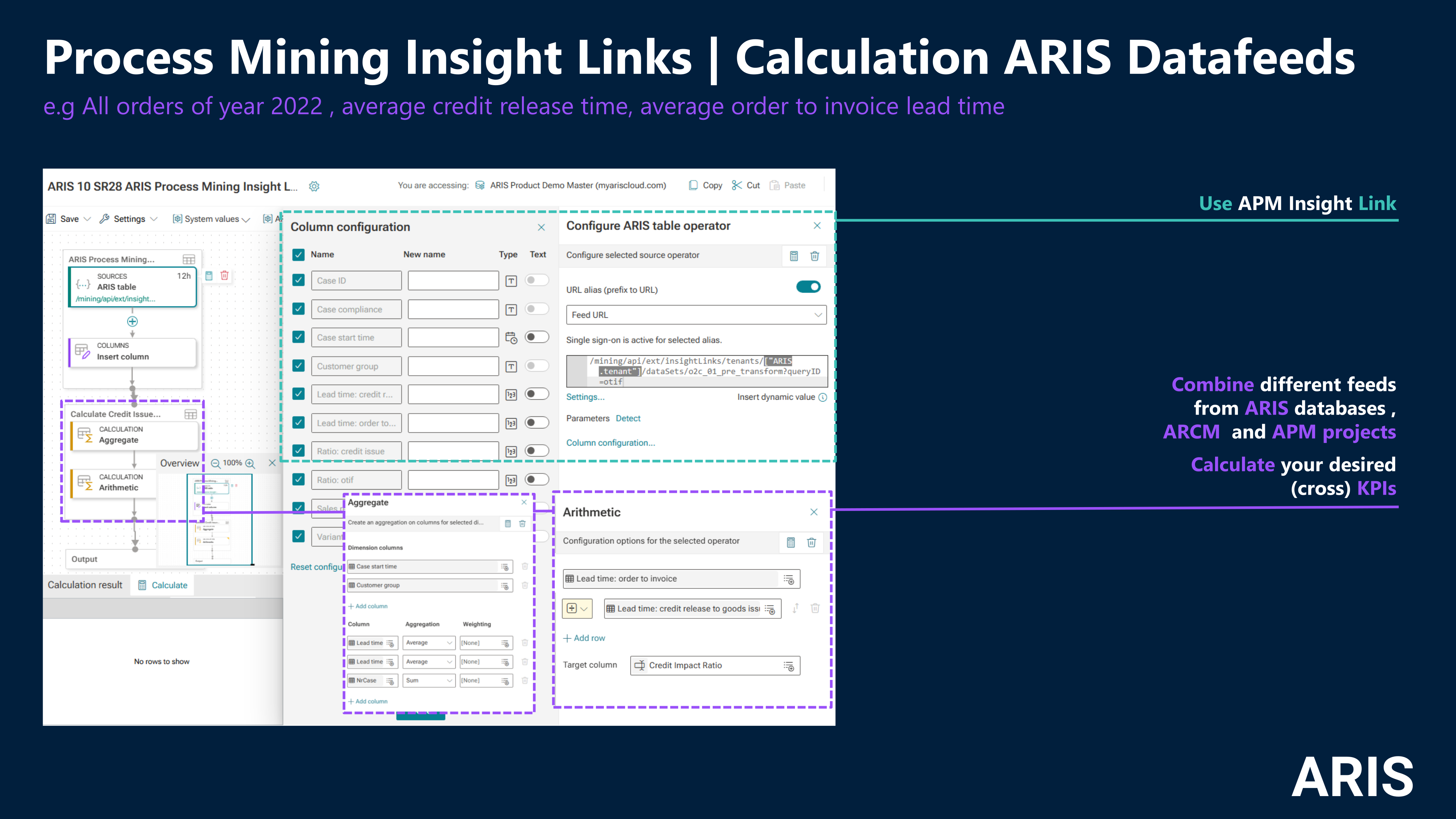The width and height of the screenshot is (1456, 819).
Task: Open the Feed URL dropdown
Action: (696, 315)
